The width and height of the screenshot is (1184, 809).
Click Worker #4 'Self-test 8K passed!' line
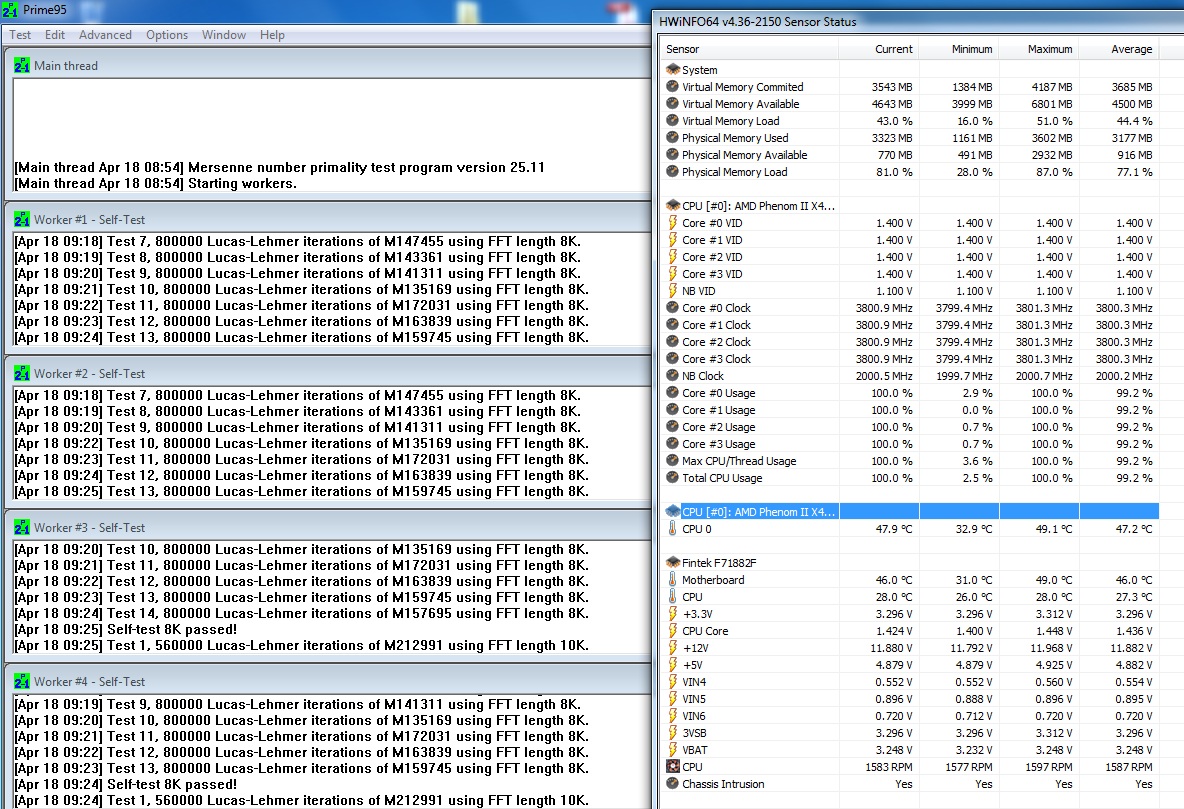coord(126,784)
